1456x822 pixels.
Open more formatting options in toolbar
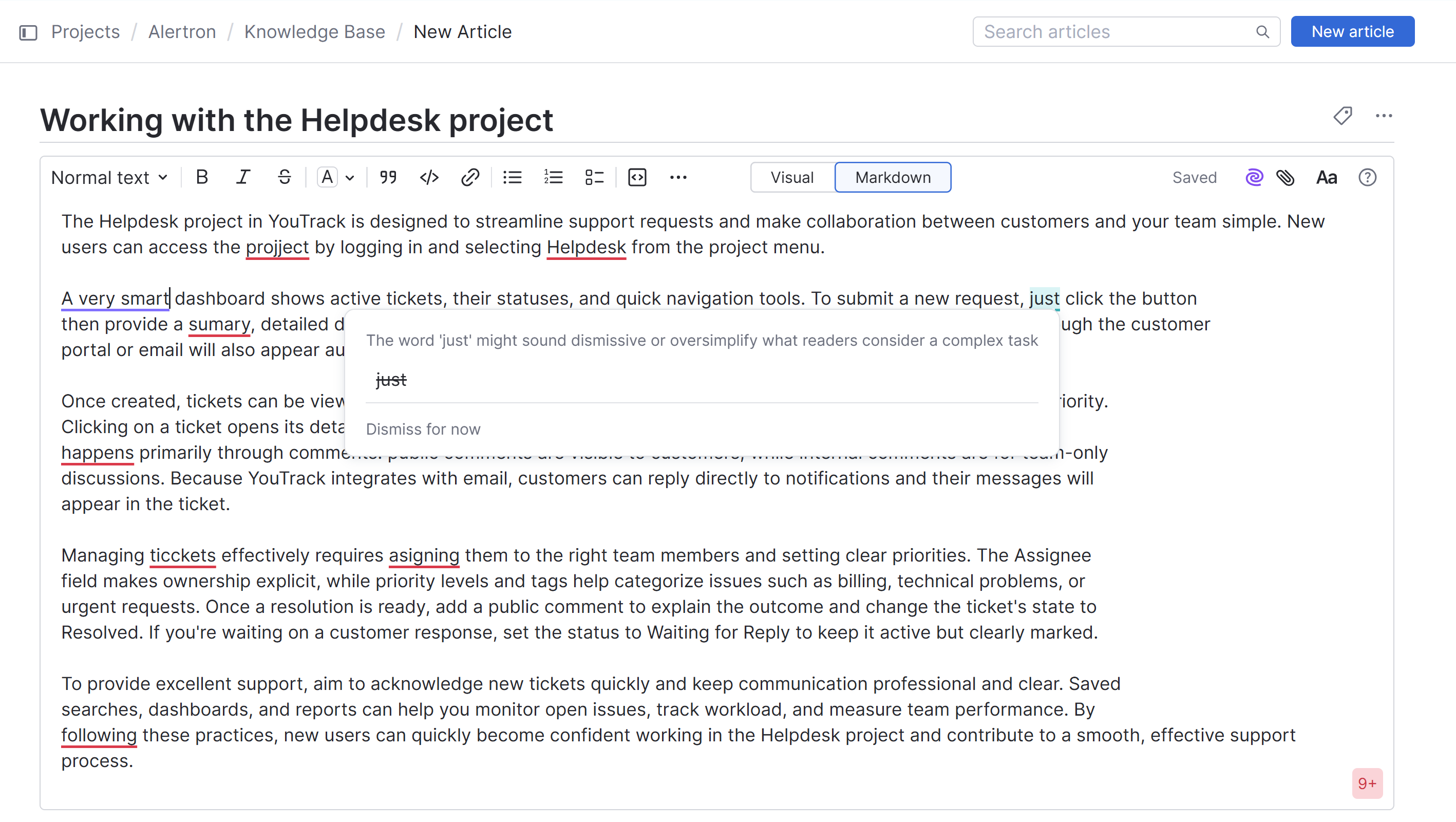(x=678, y=178)
